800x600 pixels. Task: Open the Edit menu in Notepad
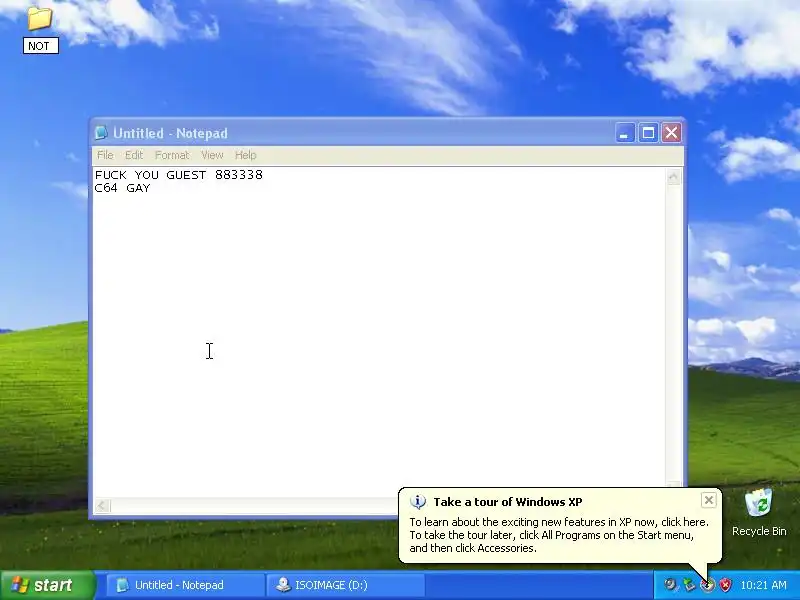point(134,155)
